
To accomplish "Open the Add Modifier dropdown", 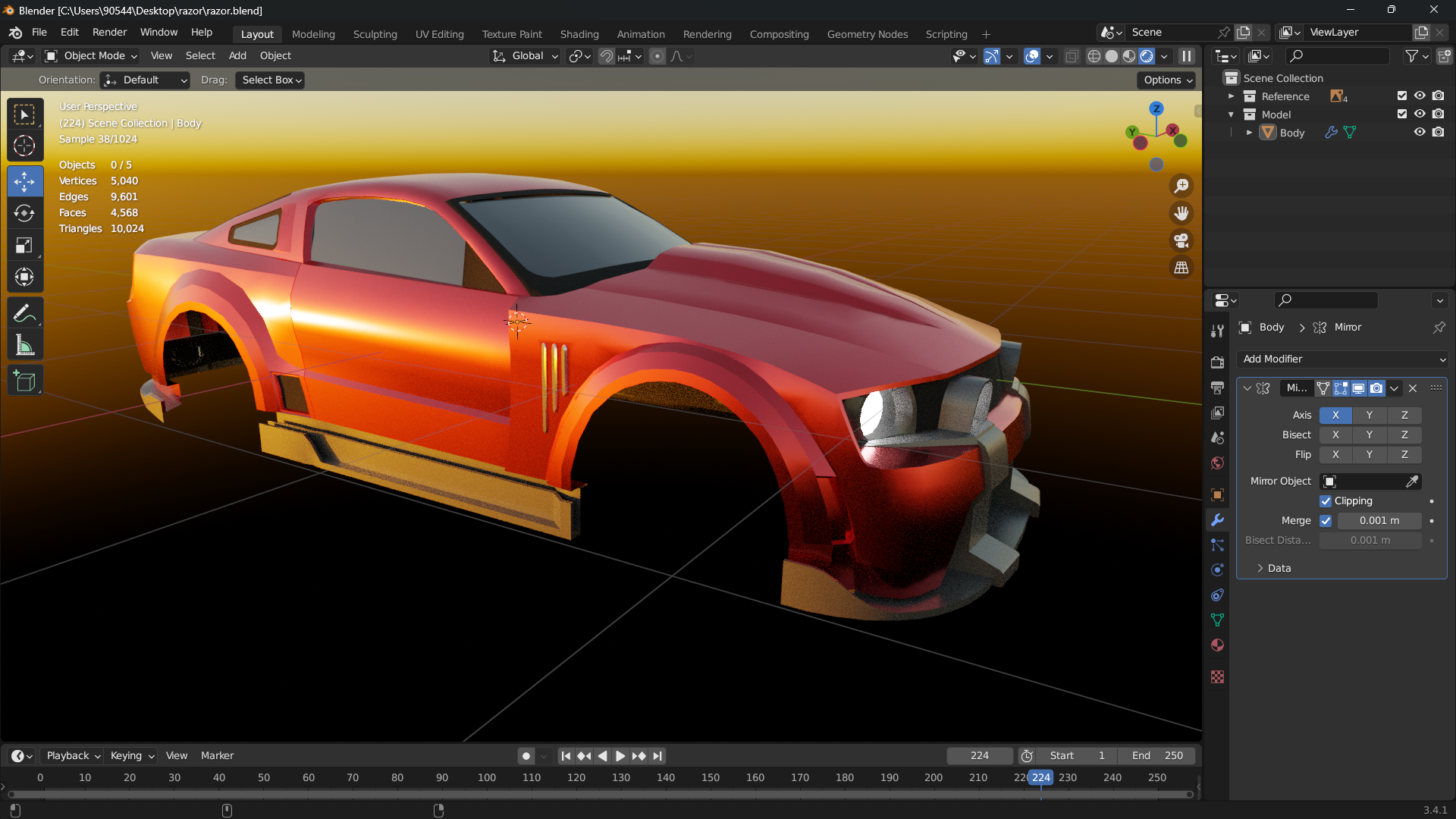I will pyautogui.click(x=1341, y=359).
